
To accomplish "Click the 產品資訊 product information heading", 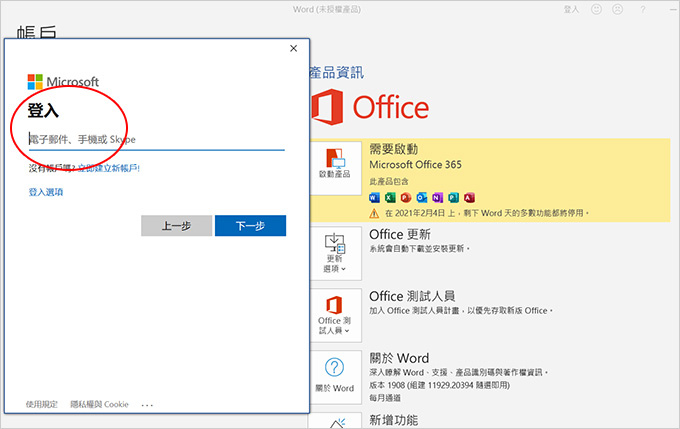I will 337,72.
